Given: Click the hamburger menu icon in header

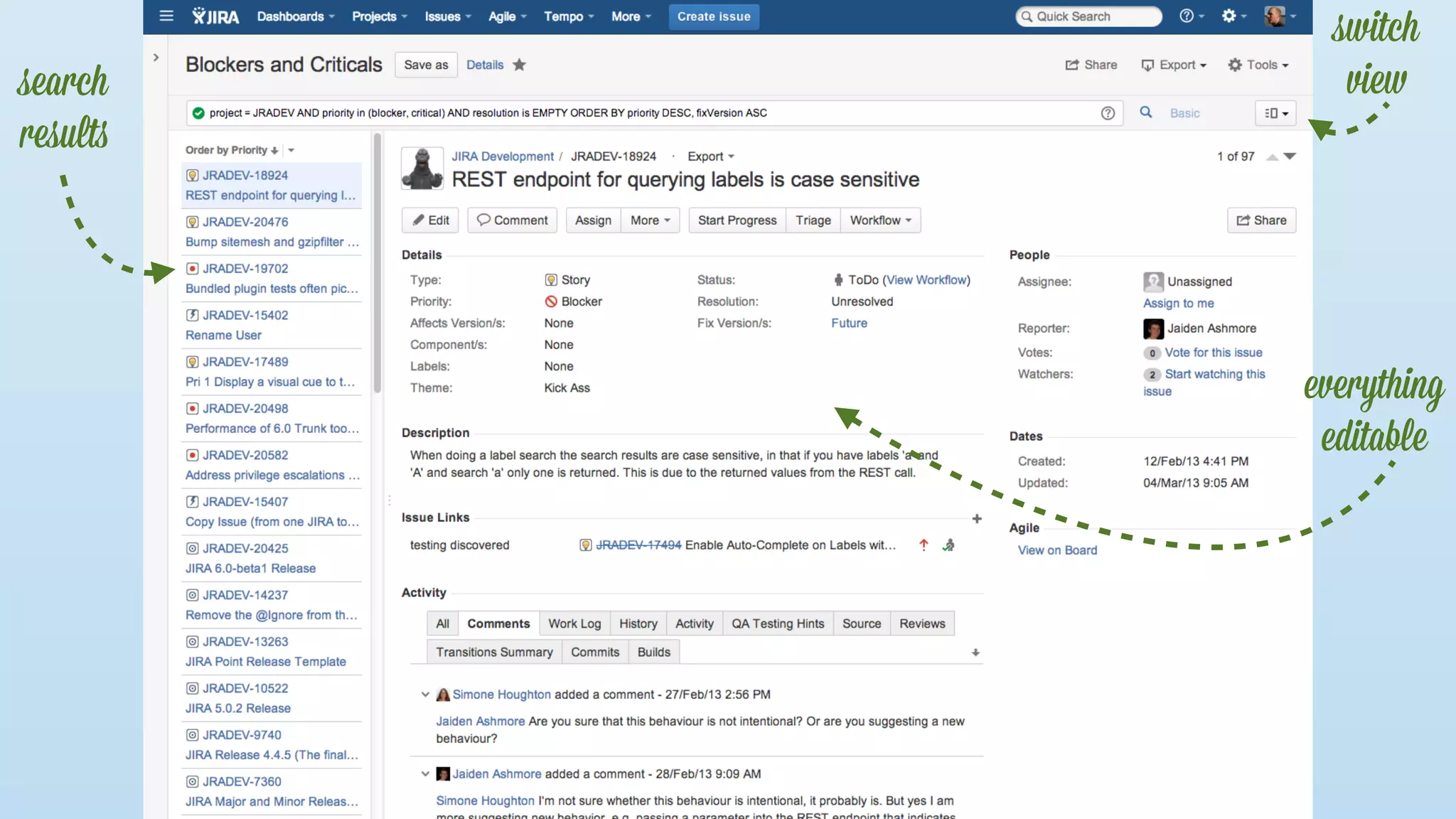Looking at the screenshot, I should pyautogui.click(x=166, y=16).
